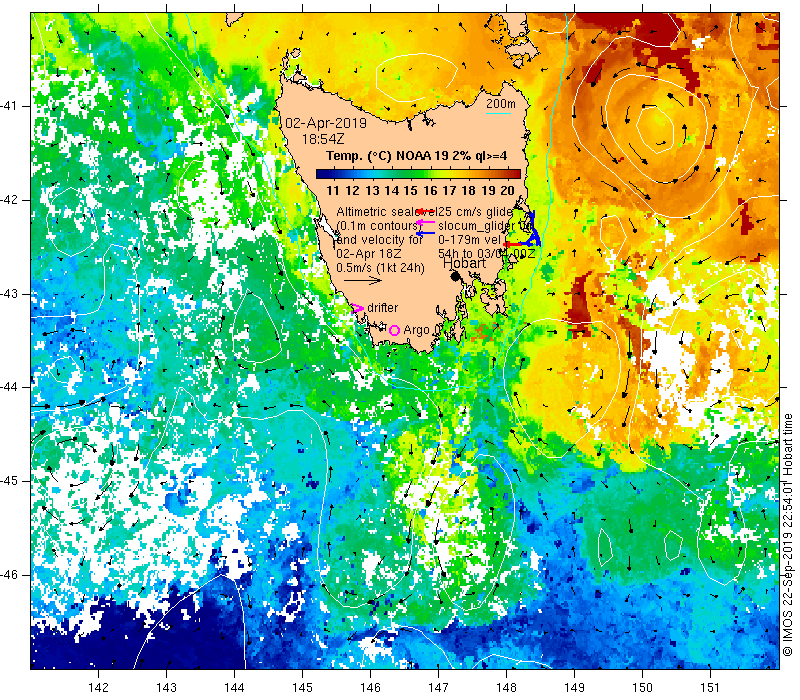The image size is (800, 700).
Task: Click the 'Argo' legend label
Action: 416,330
